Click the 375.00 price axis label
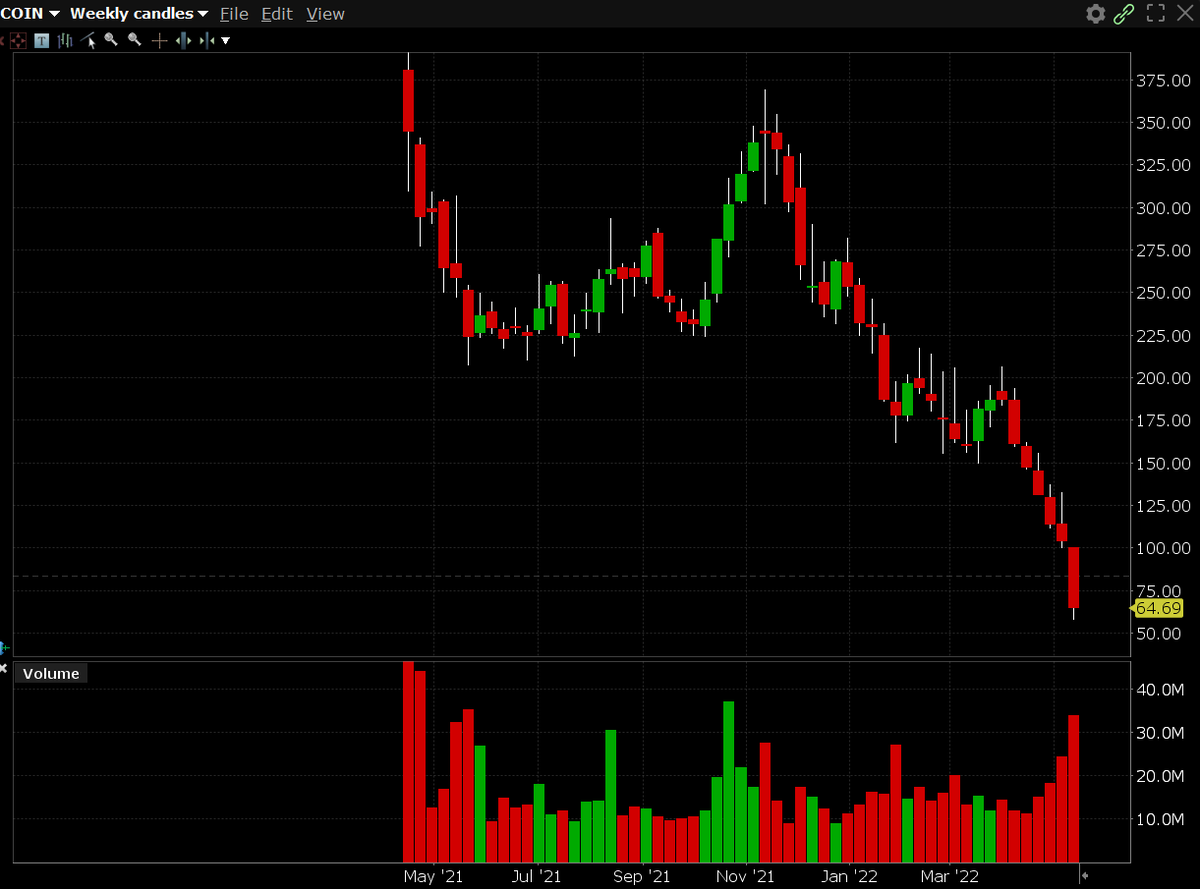The image size is (1200, 889). click(x=1164, y=80)
